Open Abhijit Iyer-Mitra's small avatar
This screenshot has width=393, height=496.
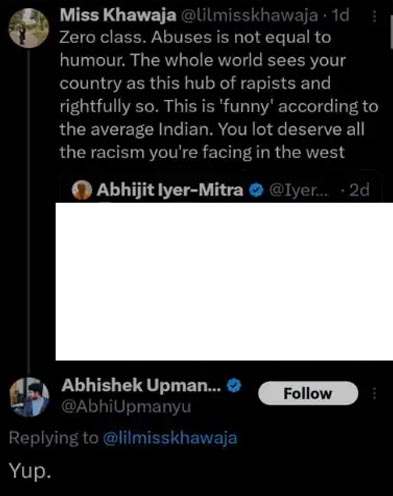tap(82, 190)
